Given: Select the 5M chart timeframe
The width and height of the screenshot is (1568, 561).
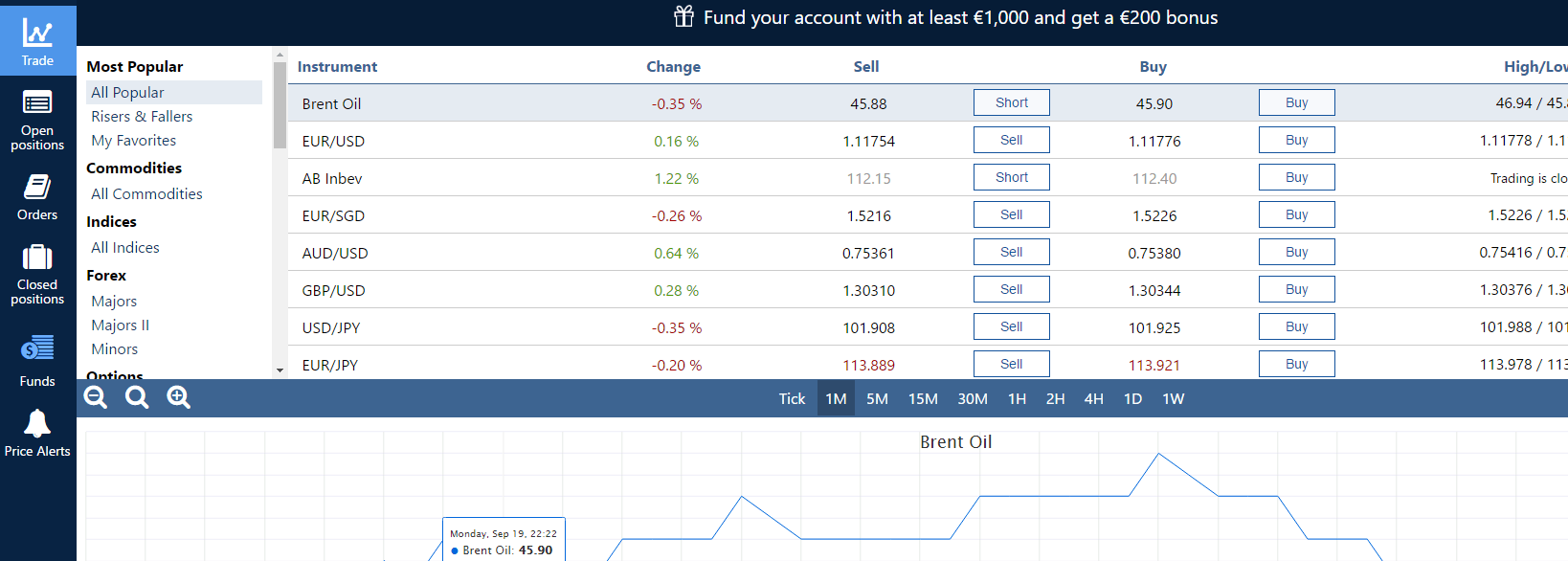Looking at the screenshot, I should (x=877, y=399).
